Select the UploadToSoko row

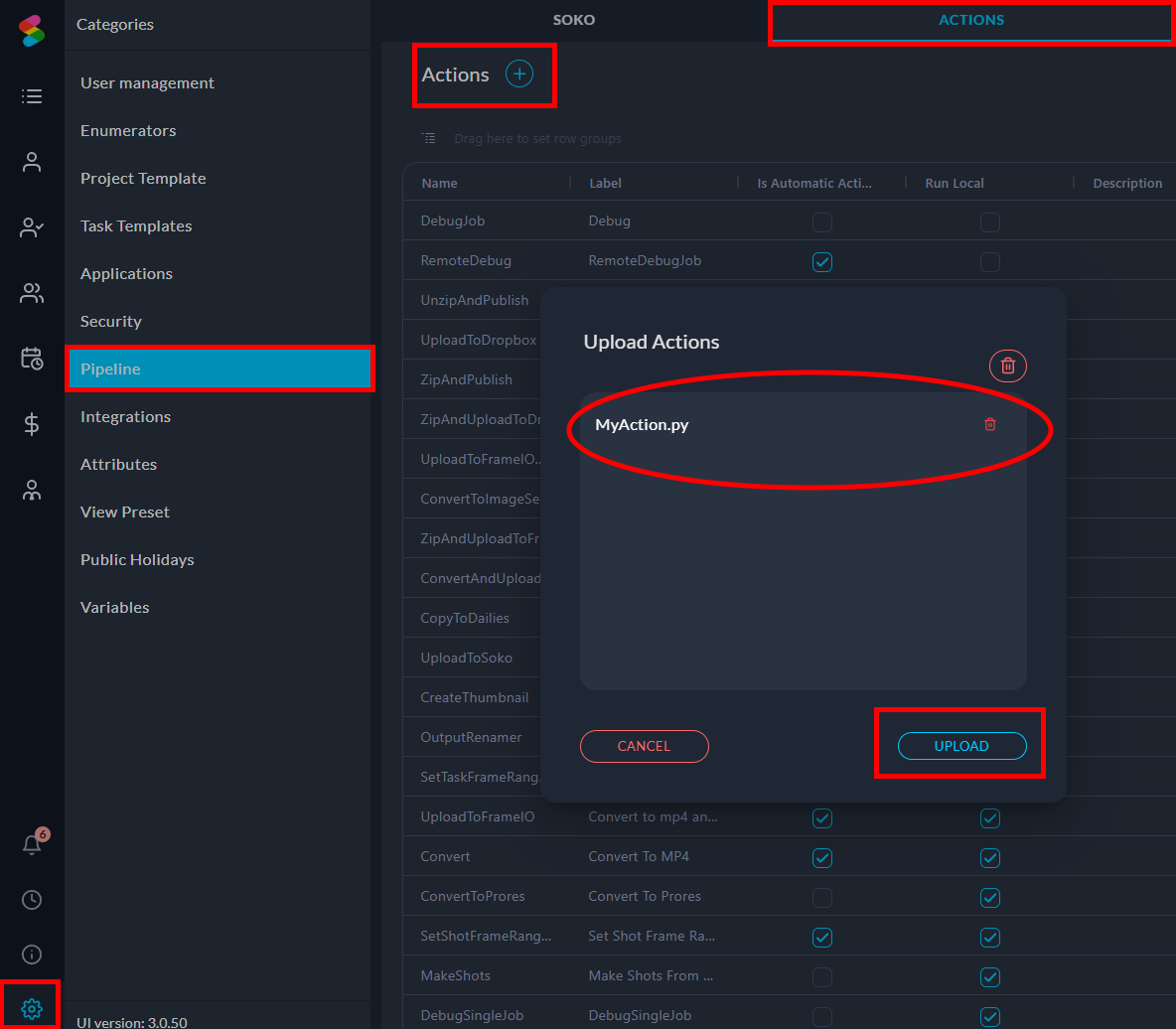[x=467, y=658]
